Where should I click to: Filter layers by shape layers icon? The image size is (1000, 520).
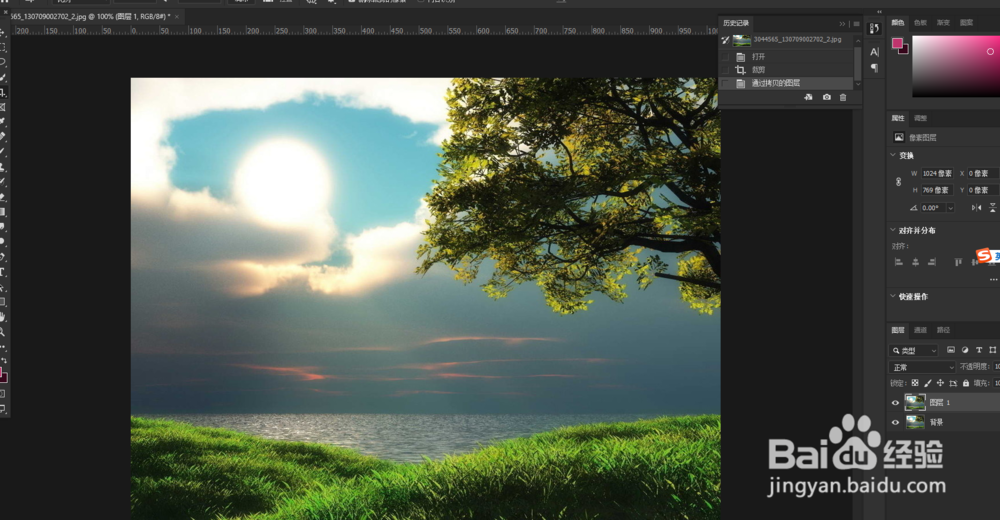click(992, 350)
